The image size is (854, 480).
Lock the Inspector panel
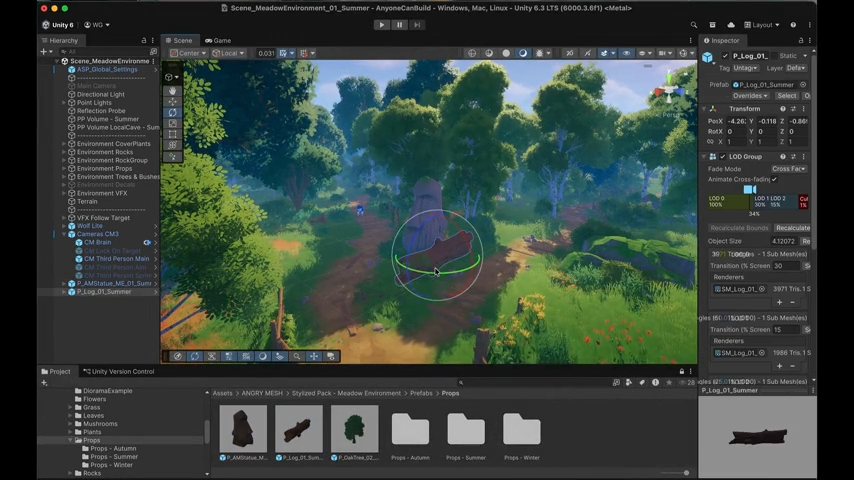tap(801, 40)
